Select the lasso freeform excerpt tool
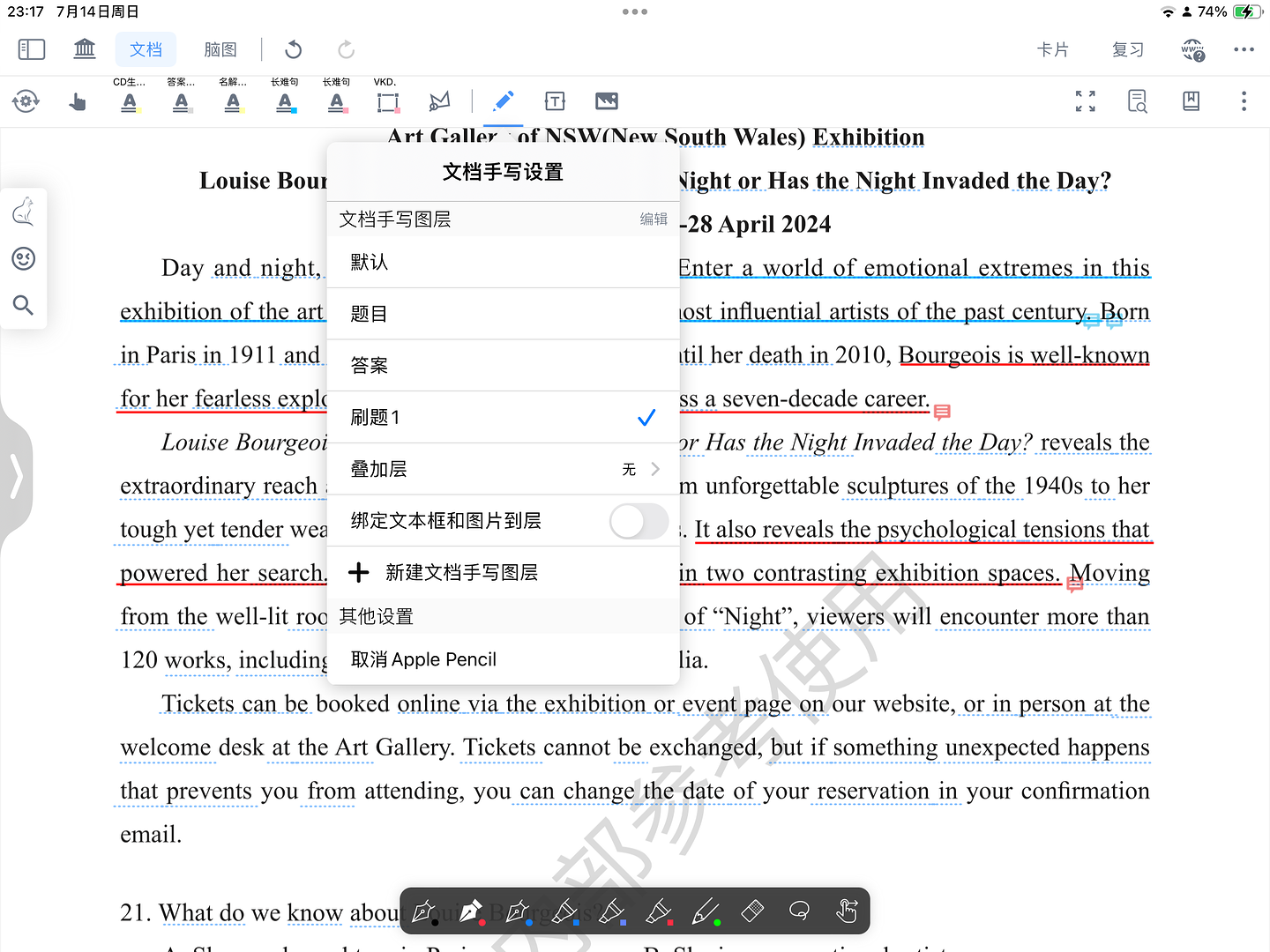 click(438, 101)
